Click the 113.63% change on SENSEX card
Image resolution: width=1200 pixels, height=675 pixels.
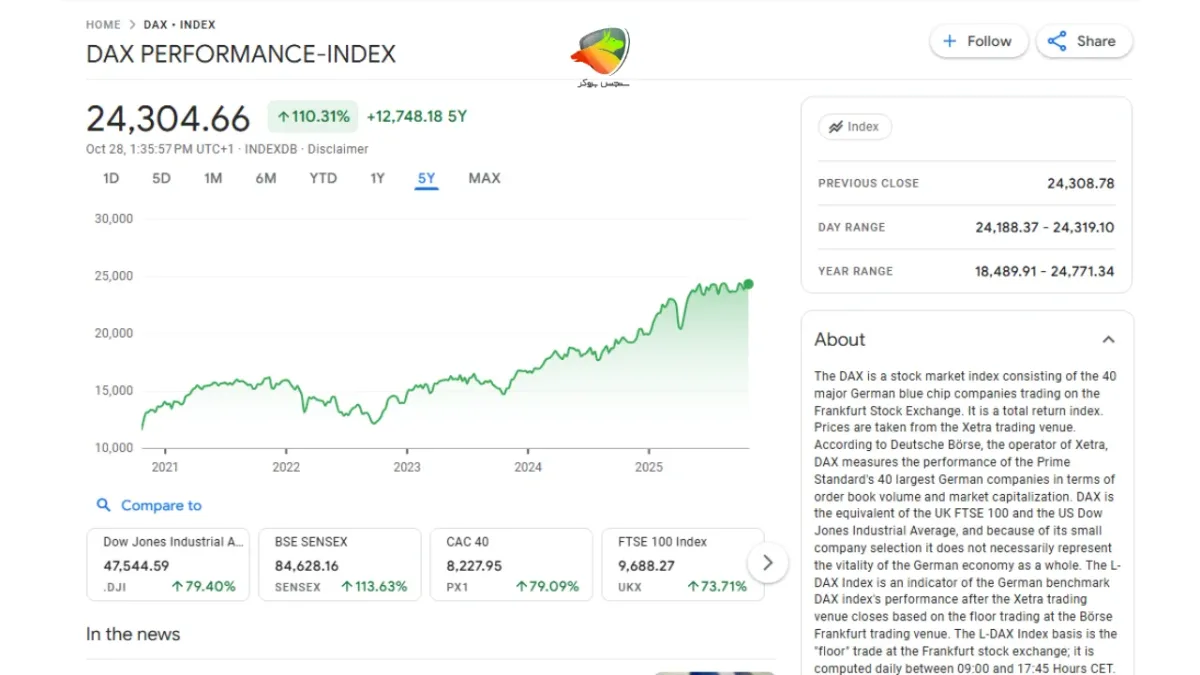(x=375, y=586)
